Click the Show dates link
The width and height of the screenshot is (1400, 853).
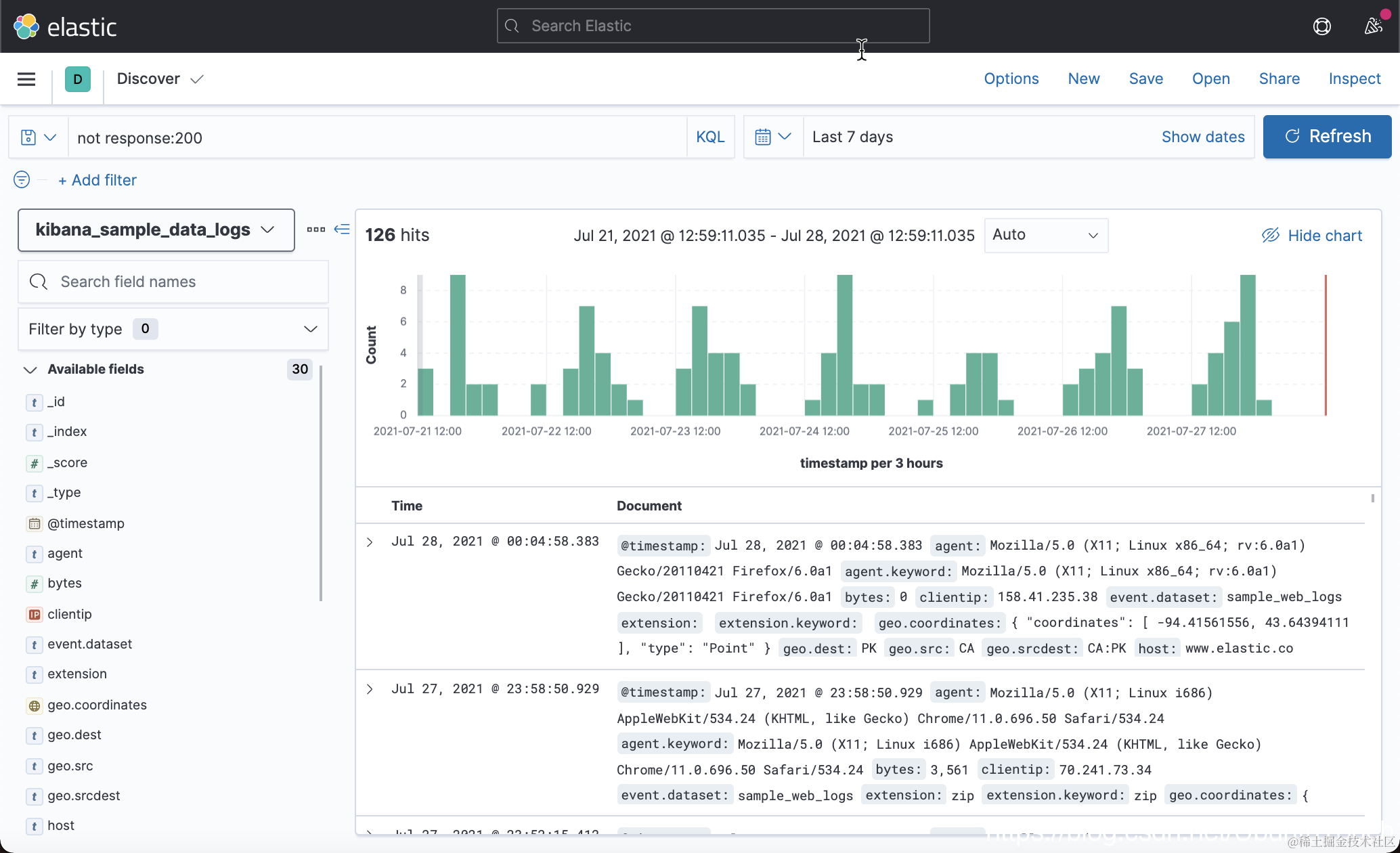click(x=1203, y=137)
